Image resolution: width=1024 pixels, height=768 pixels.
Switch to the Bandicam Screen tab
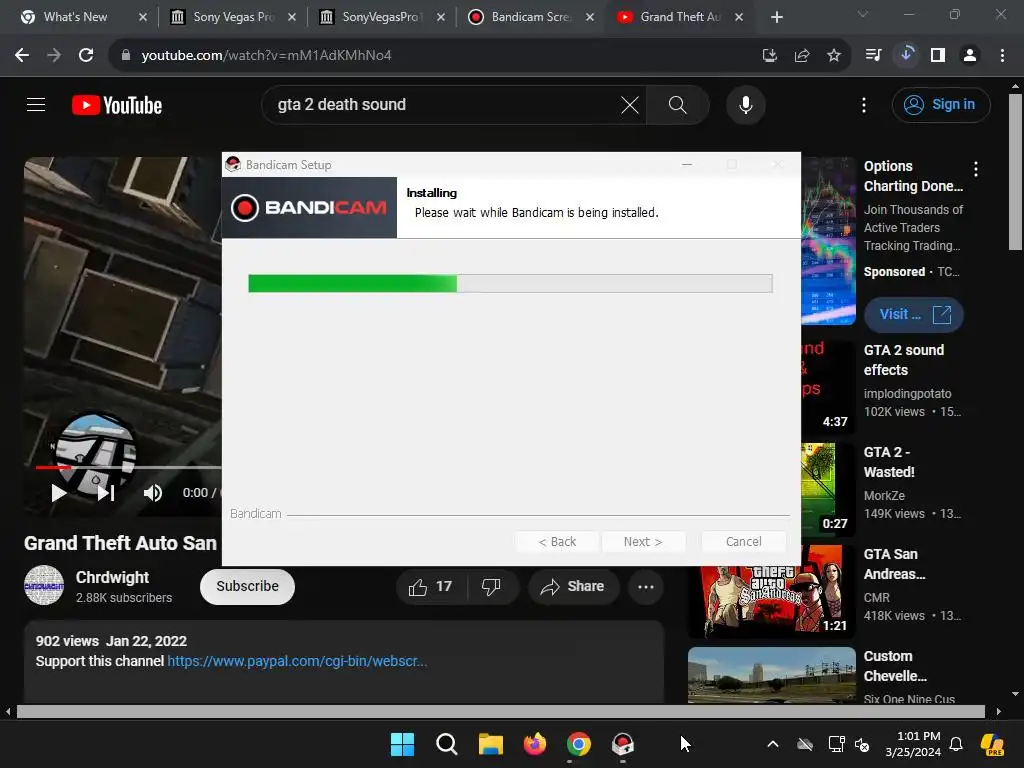531,17
